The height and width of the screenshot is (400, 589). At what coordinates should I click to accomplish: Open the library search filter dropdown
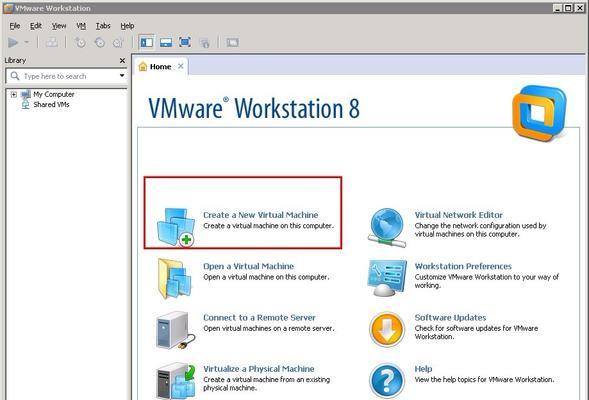click(122, 76)
